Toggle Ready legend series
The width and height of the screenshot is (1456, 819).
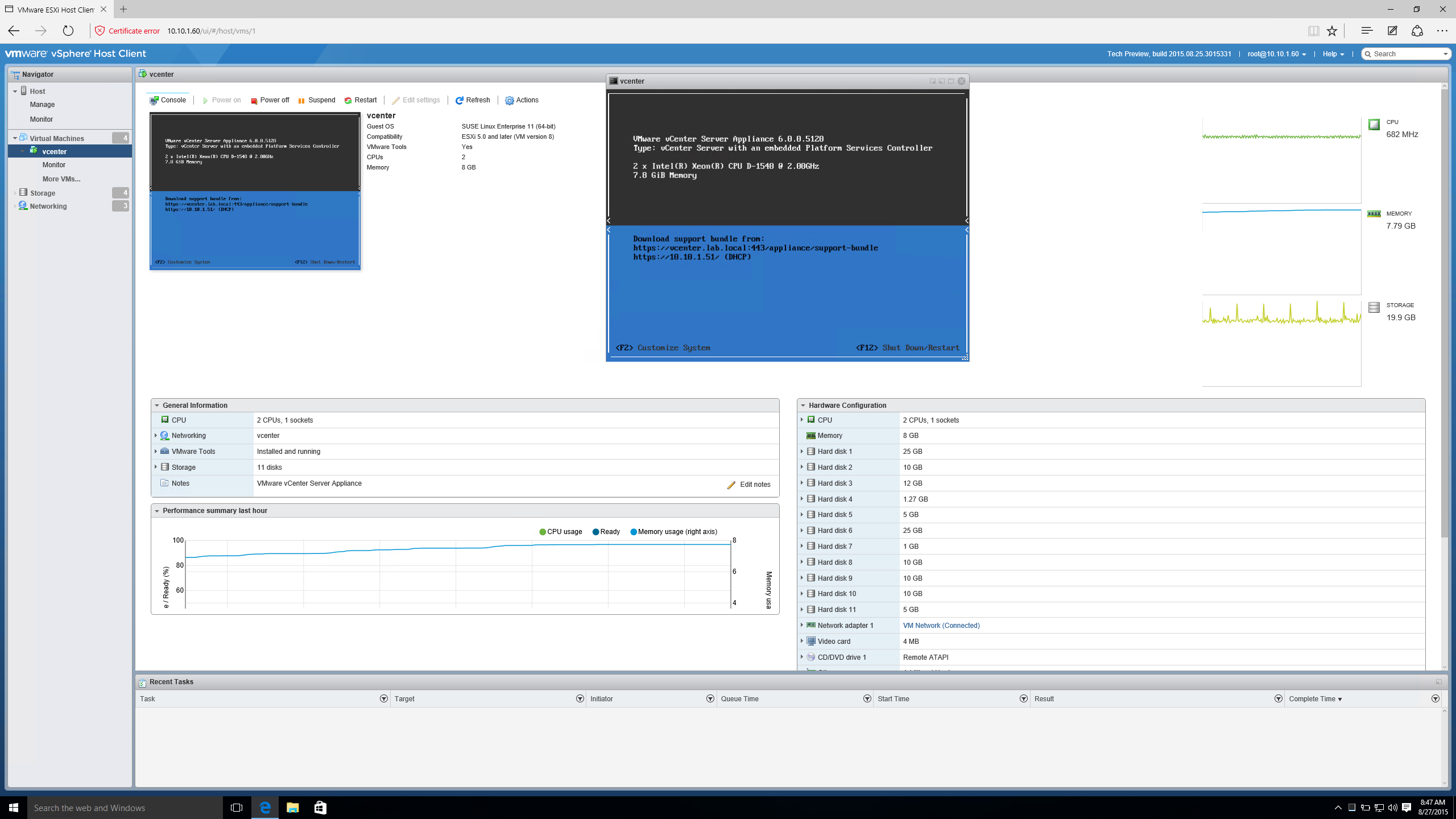click(x=606, y=532)
